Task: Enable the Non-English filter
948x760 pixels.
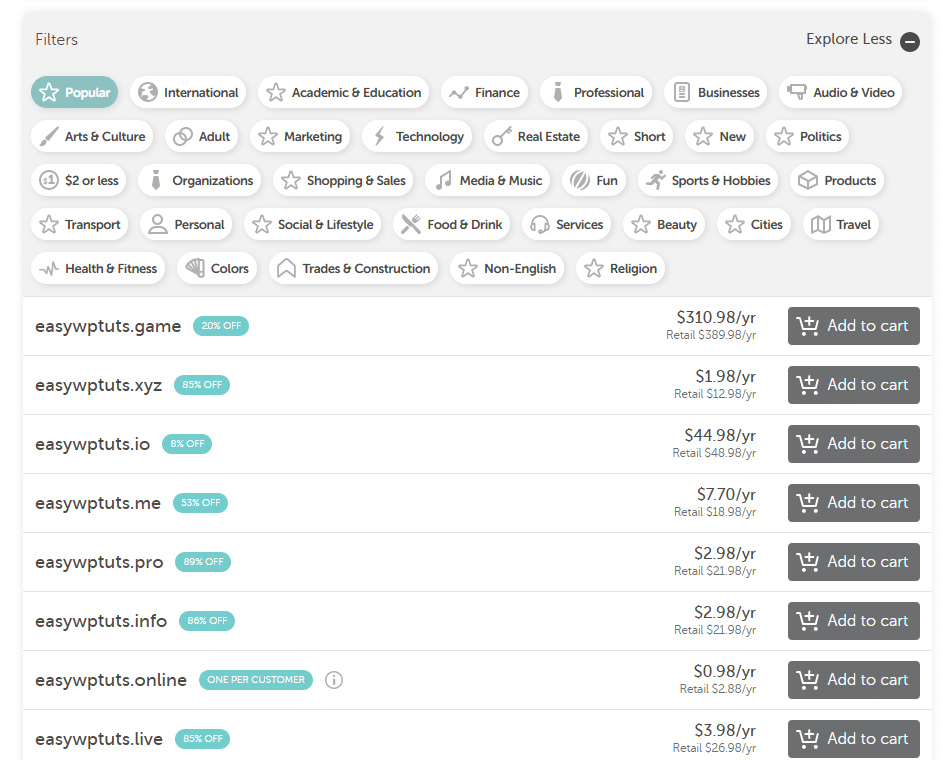Action: coord(507,268)
